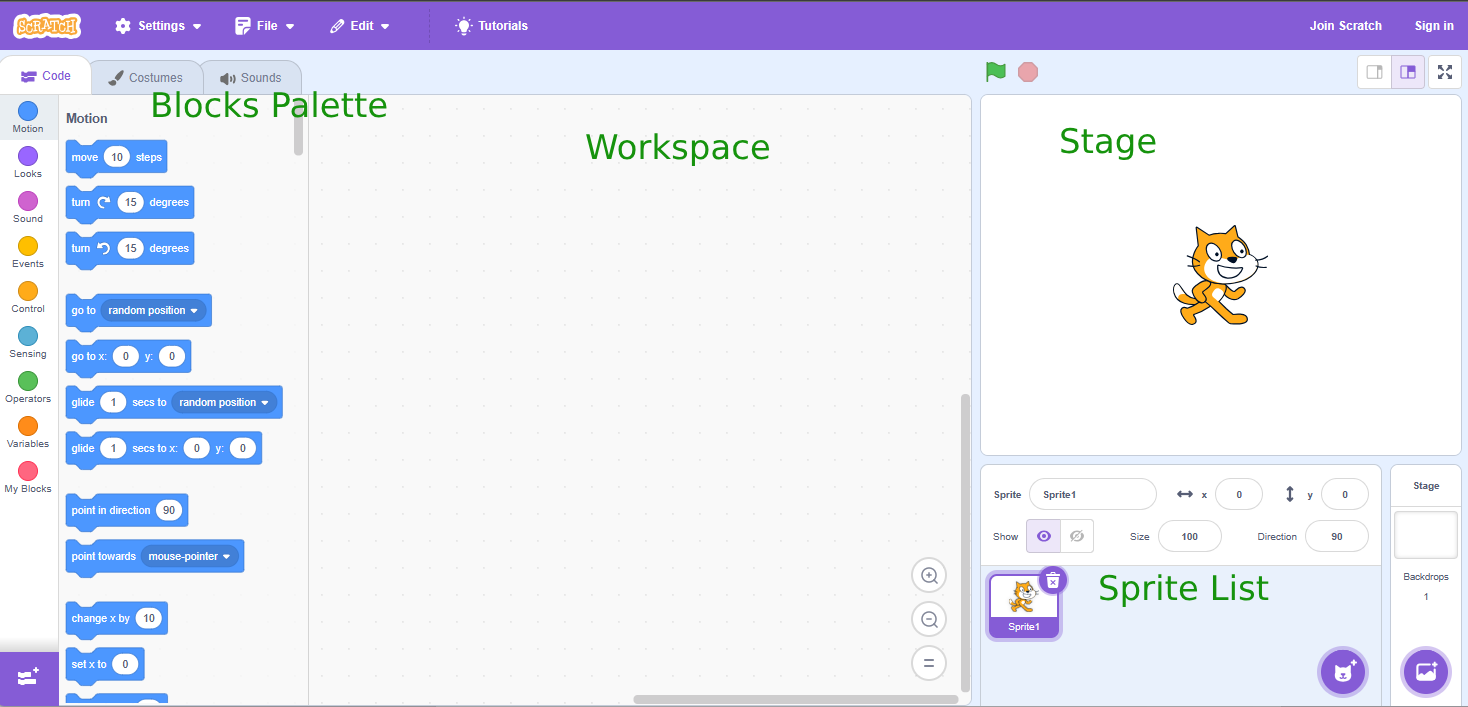This screenshot has width=1468, height=707.
Task: Switch to small stage layout
Action: pyautogui.click(x=1373, y=71)
